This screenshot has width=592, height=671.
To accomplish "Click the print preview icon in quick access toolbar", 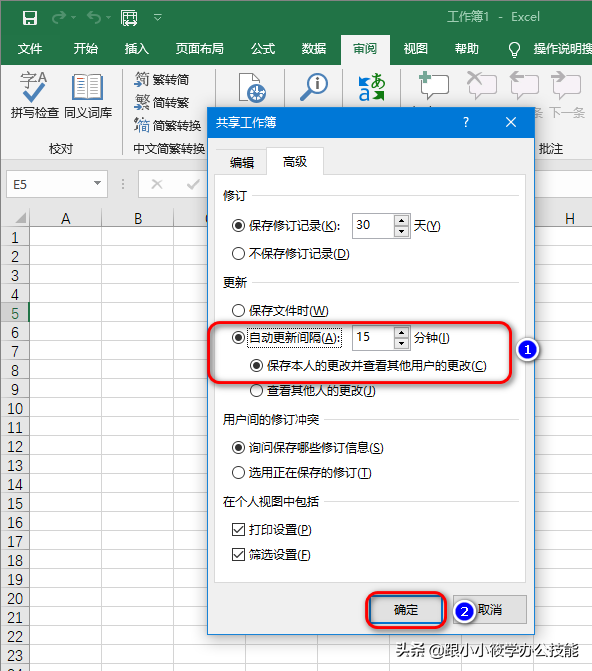I will [x=129, y=18].
